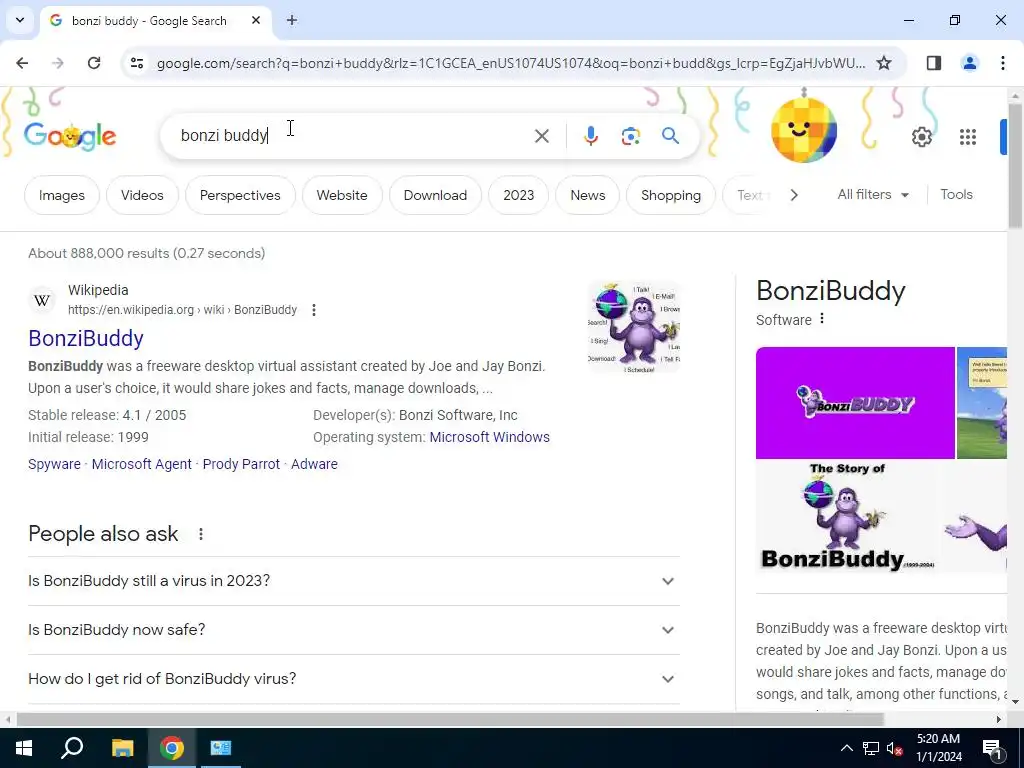The width and height of the screenshot is (1024, 768).
Task: Switch to Shopping results
Action: [x=671, y=195]
